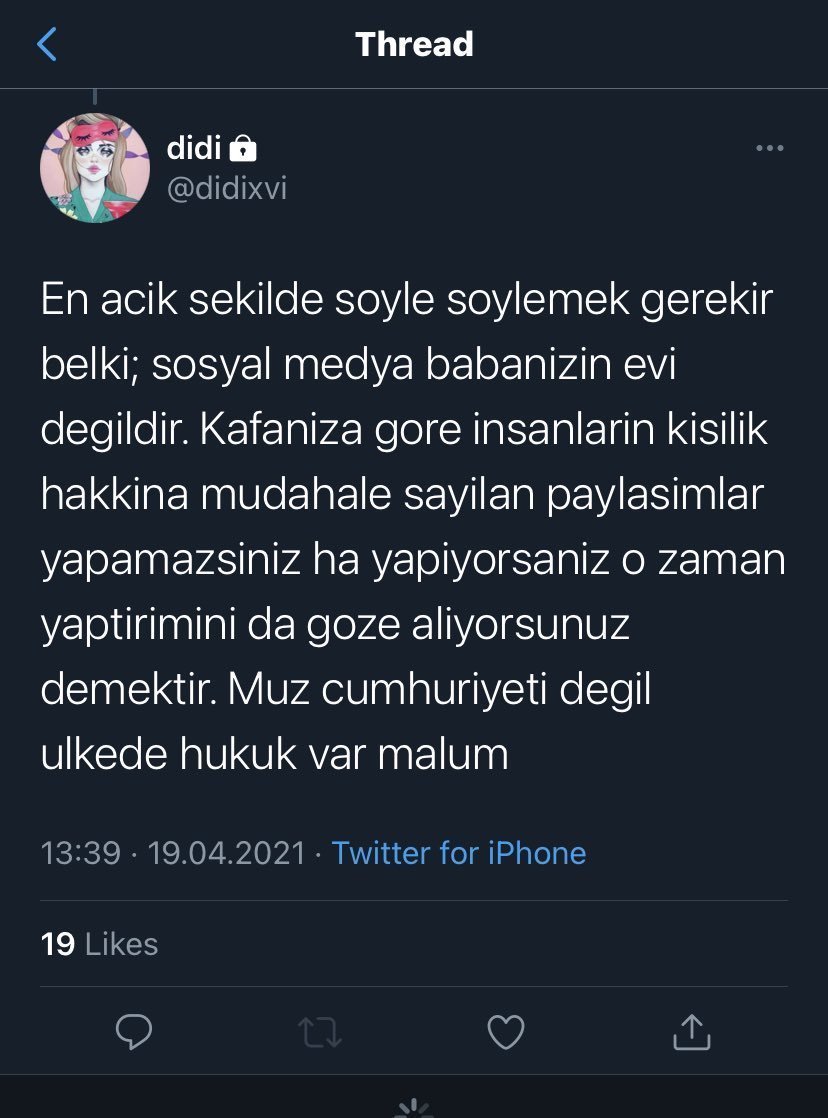
Task: Tap the lock icon beside didi
Action: point(243,150)
